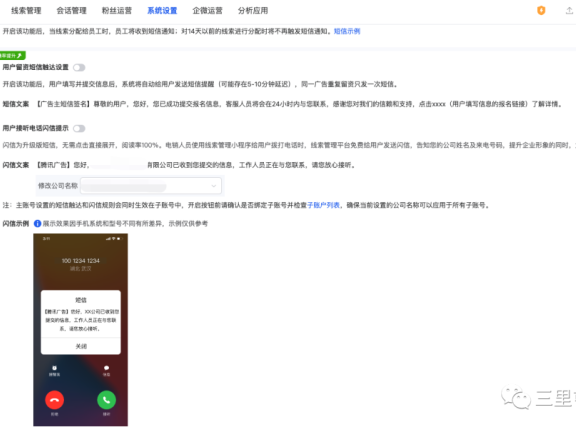576x432 pixels.
Task: Click the orange shield icon
Action: (x=541, y=11)
